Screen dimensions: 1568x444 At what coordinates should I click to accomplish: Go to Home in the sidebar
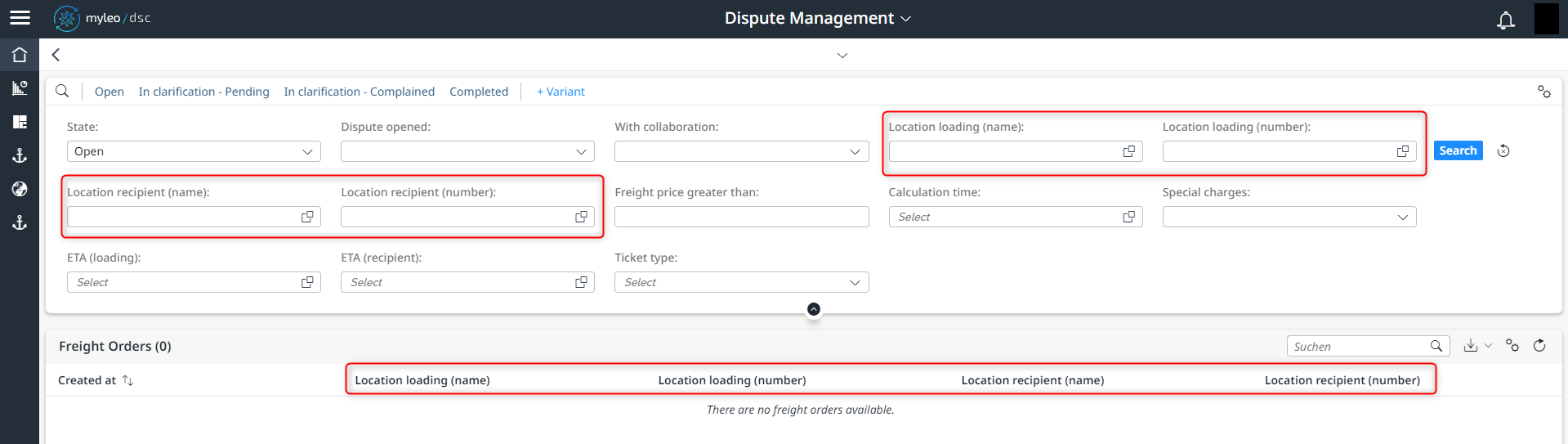pyautogui.click(x=20, y=55)
